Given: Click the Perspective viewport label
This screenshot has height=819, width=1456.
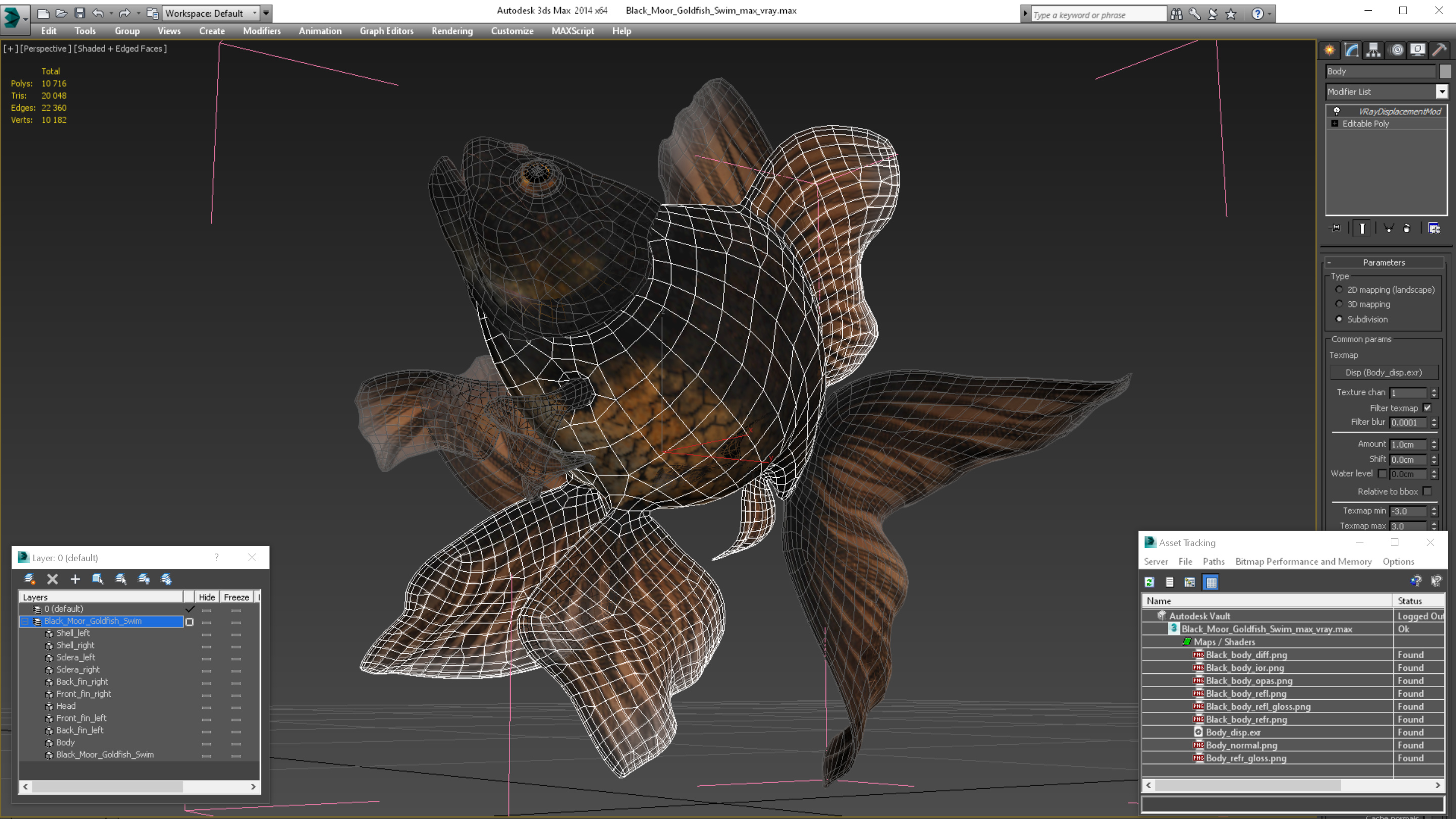Looking at the screenshot, I should [45, 49].
